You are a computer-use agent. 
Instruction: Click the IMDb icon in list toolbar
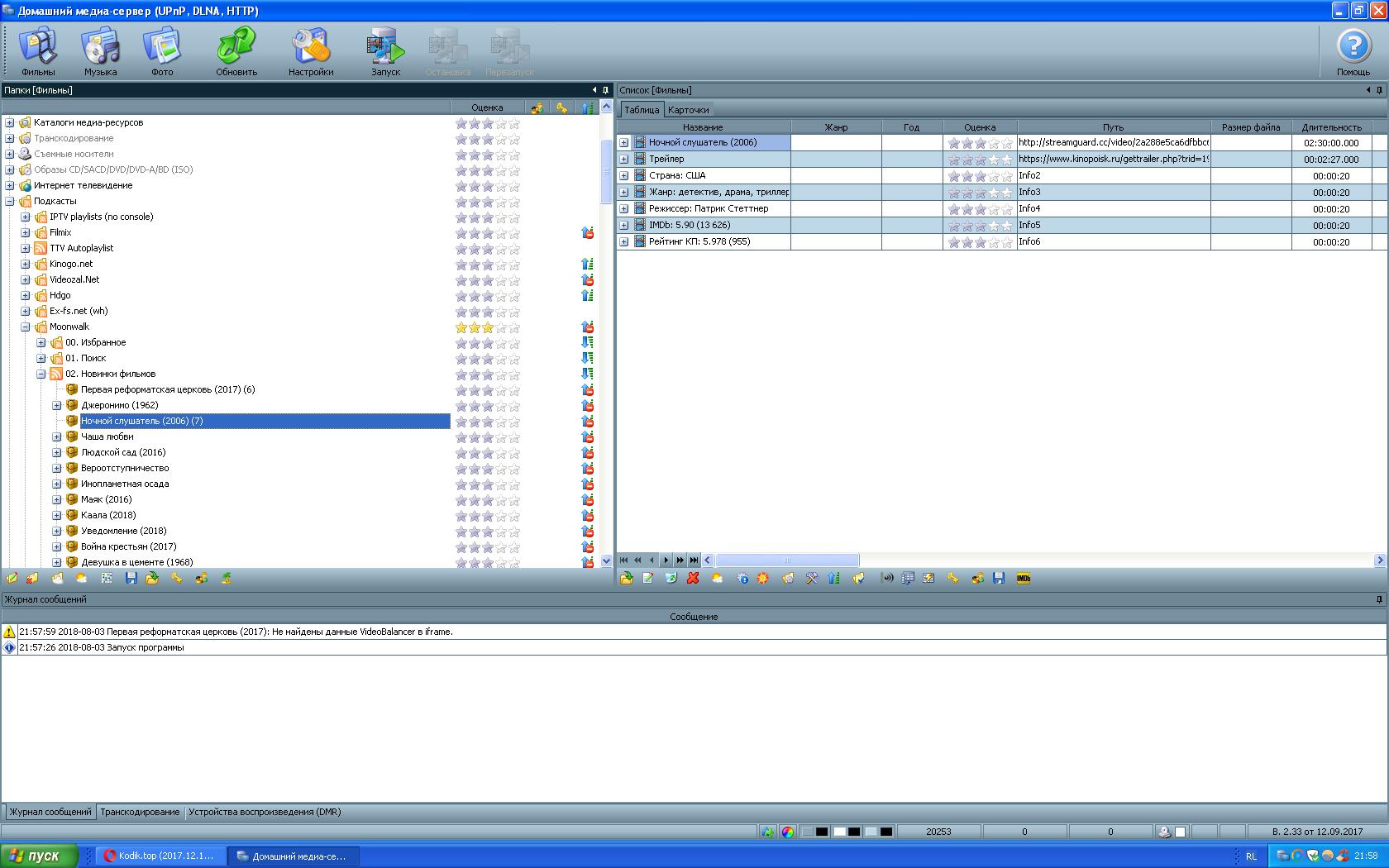1024,579
